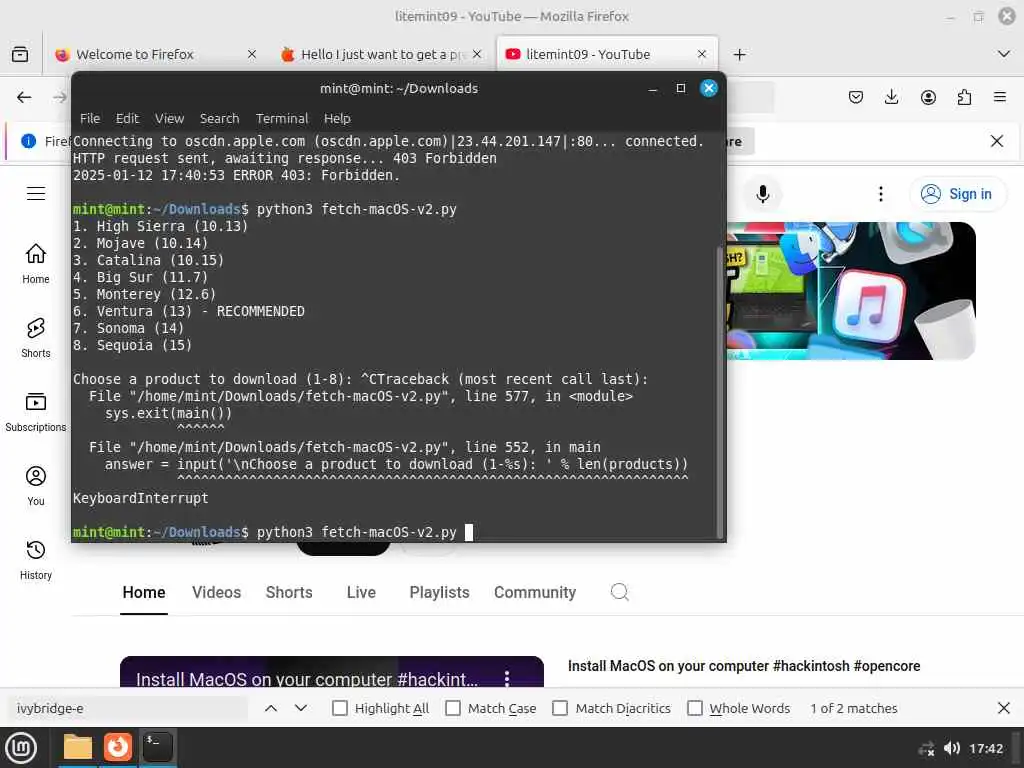List all tabs dropdown chevron

point(1004,54)
